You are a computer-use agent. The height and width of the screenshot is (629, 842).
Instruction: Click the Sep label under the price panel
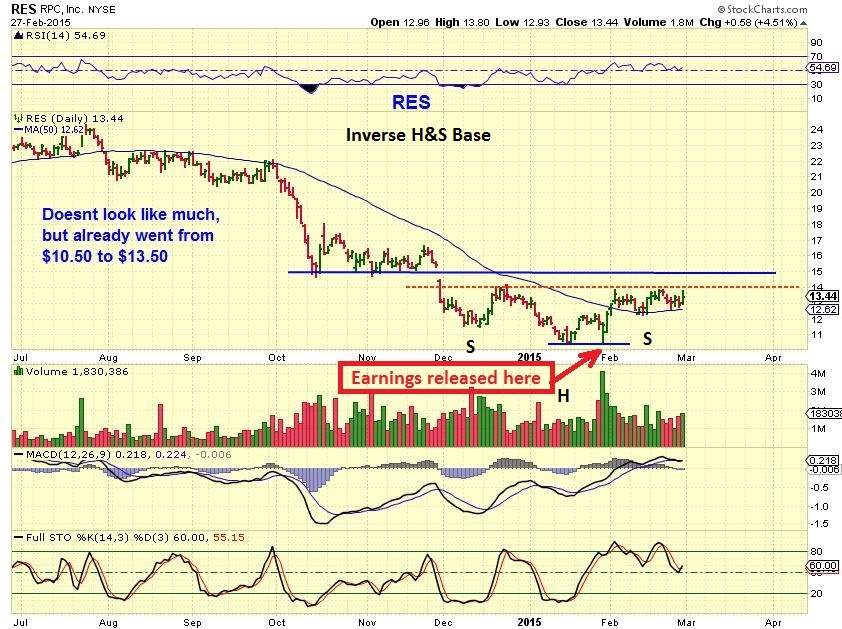pos(192,358)
